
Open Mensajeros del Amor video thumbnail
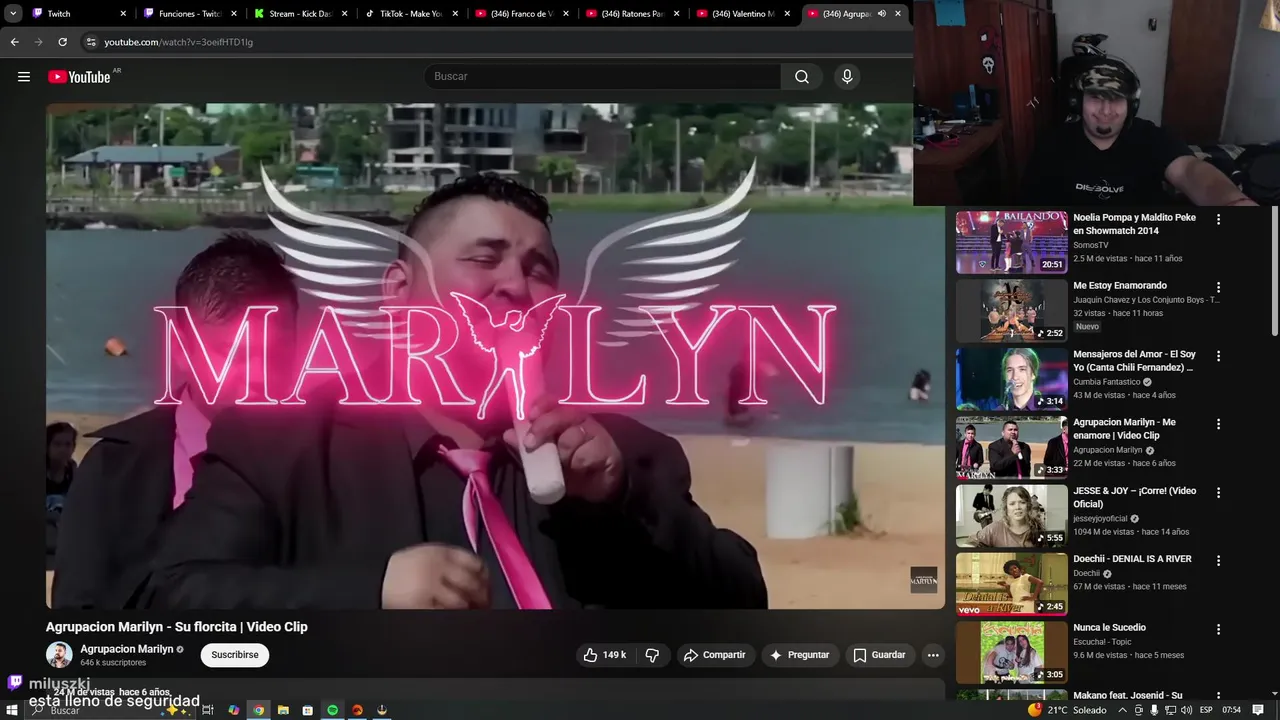tap(1011, 378)
